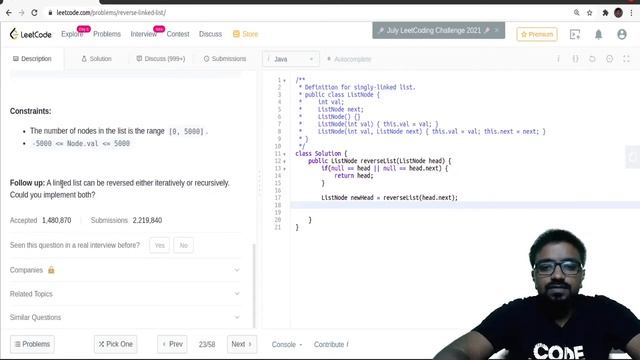
Task: Switch to the Discuss (999+) tab
Action: pos(161,59)
